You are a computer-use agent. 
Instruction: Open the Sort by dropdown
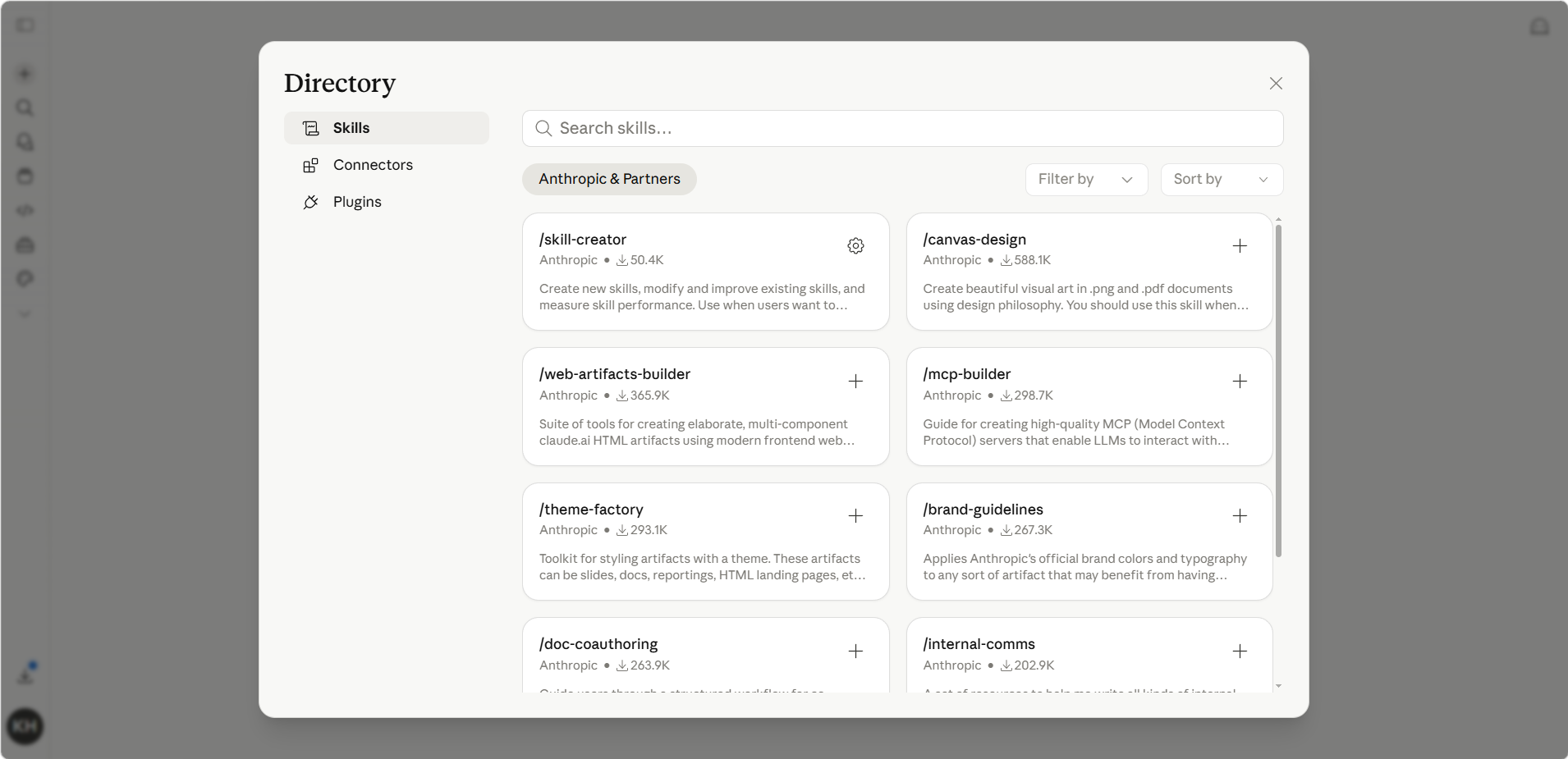pos(1222,180)
